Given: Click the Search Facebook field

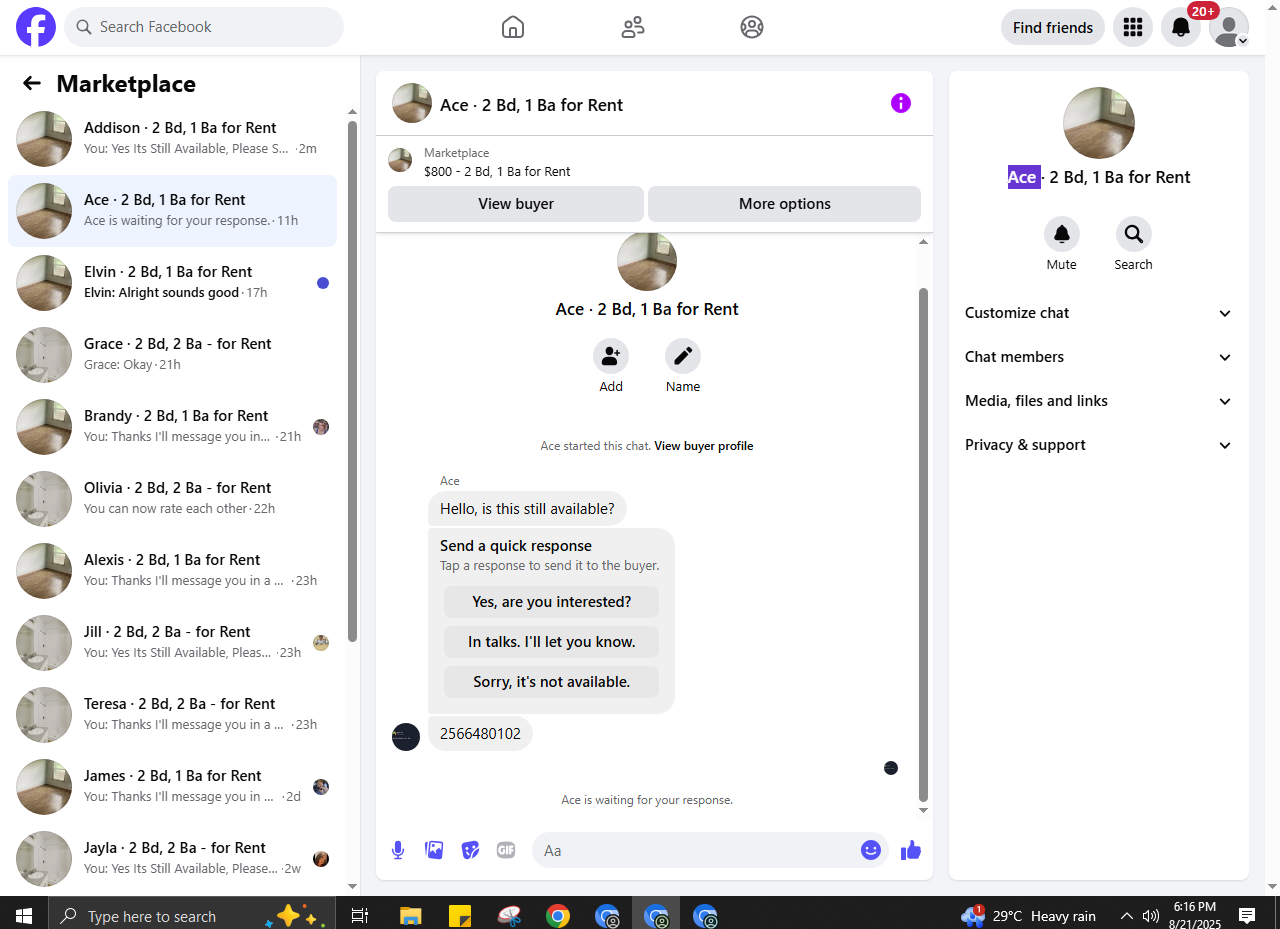Looking at the screenshot, I should pyautogui.click(x=204, y=27).
